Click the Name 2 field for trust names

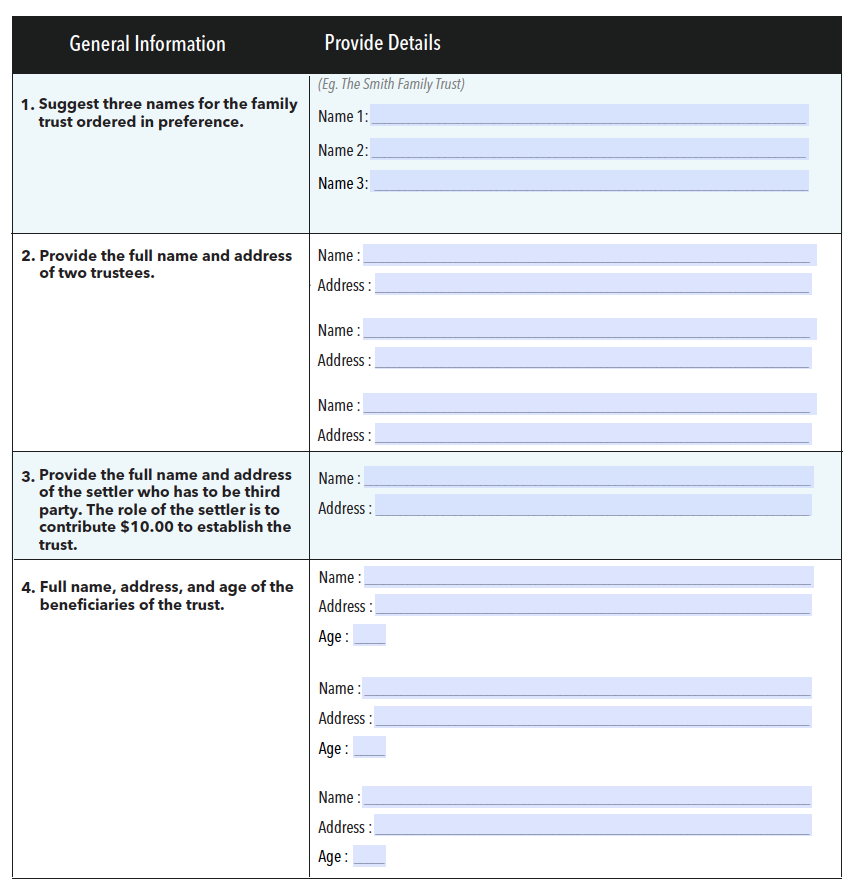click(590, 147)
